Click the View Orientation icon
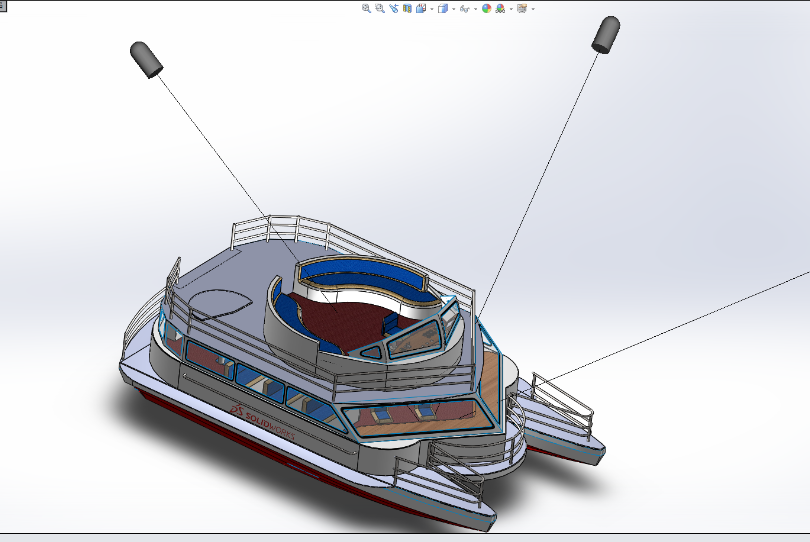This screenshot has width=810, height=542. [421, 8]
